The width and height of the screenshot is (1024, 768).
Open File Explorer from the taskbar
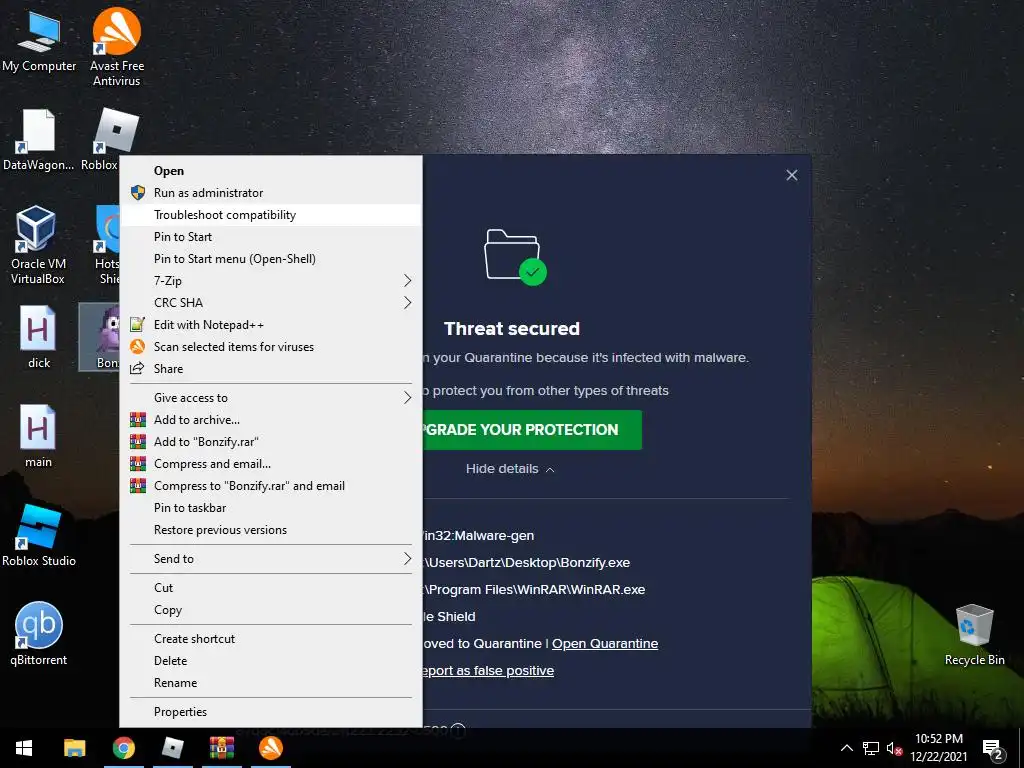click(74, 748)
